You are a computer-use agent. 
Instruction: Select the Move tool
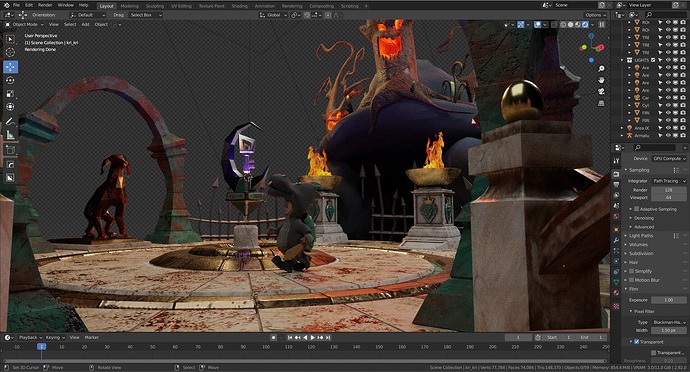(x=10, y=67)
